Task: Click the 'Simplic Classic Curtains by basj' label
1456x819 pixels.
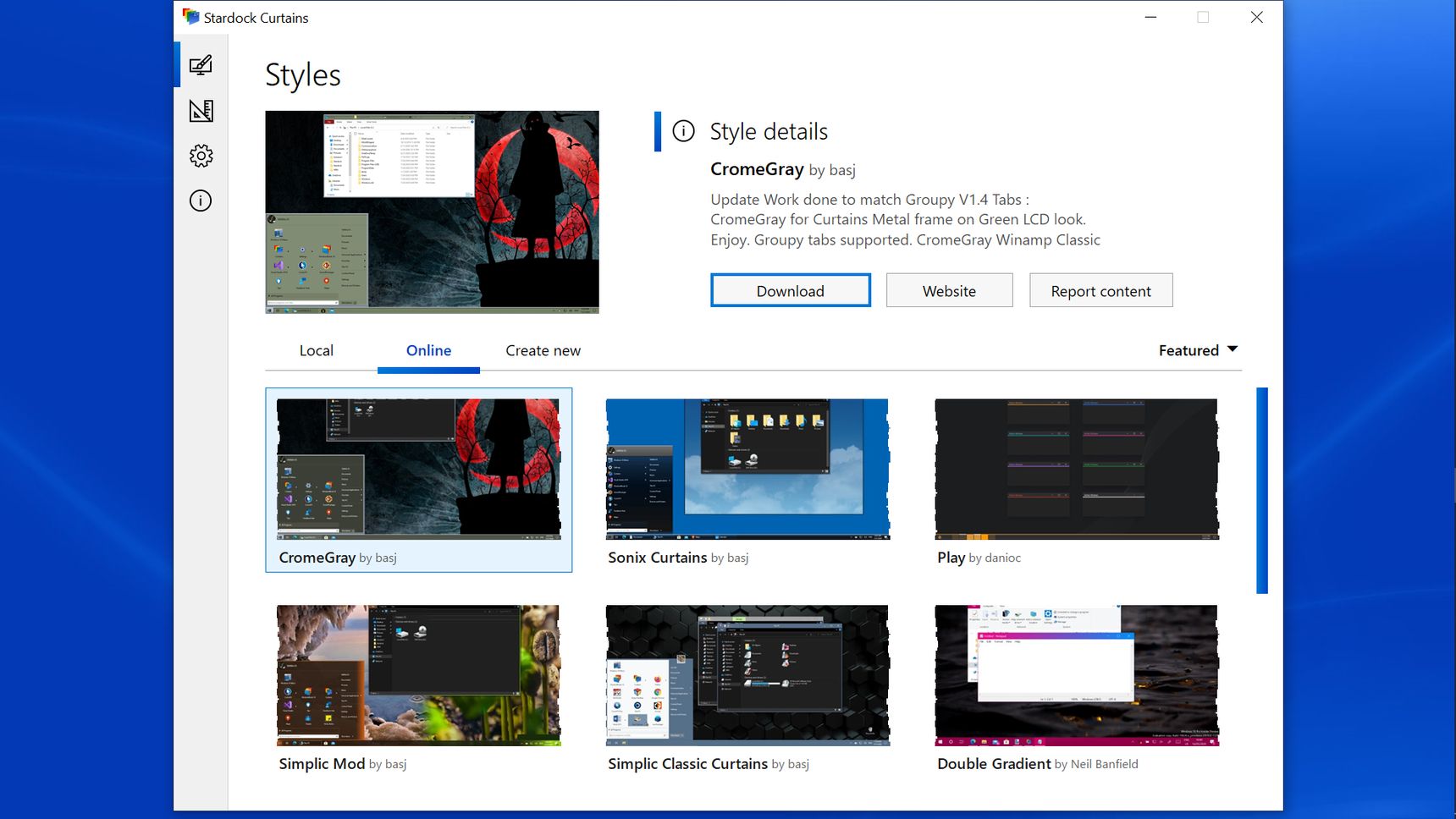Action: (x=709, y=764)
